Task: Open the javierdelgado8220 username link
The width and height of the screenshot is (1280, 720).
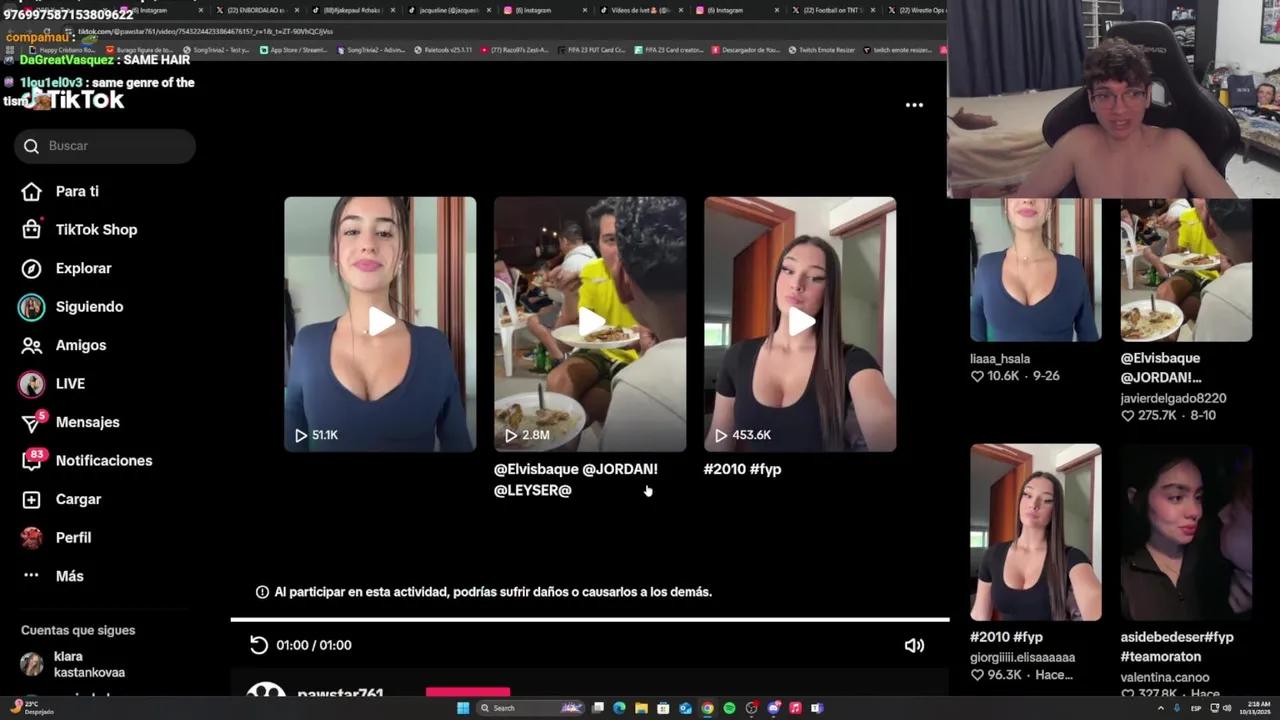Action: [1173, 398]
